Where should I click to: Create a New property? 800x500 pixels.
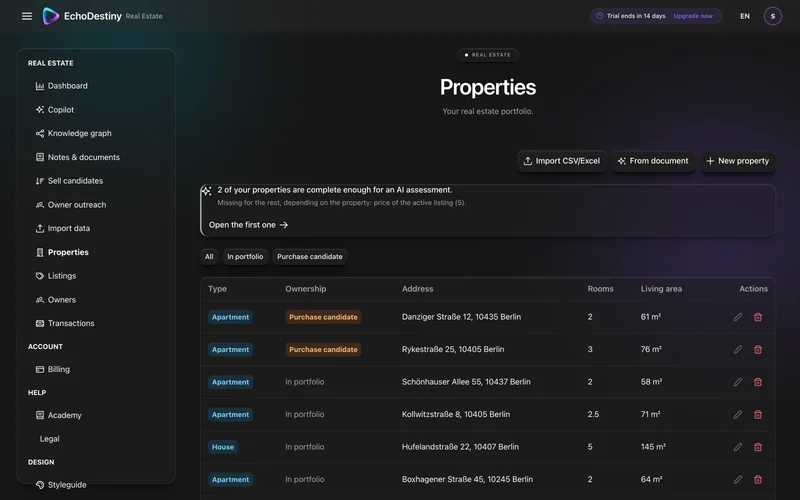[737, 161]
